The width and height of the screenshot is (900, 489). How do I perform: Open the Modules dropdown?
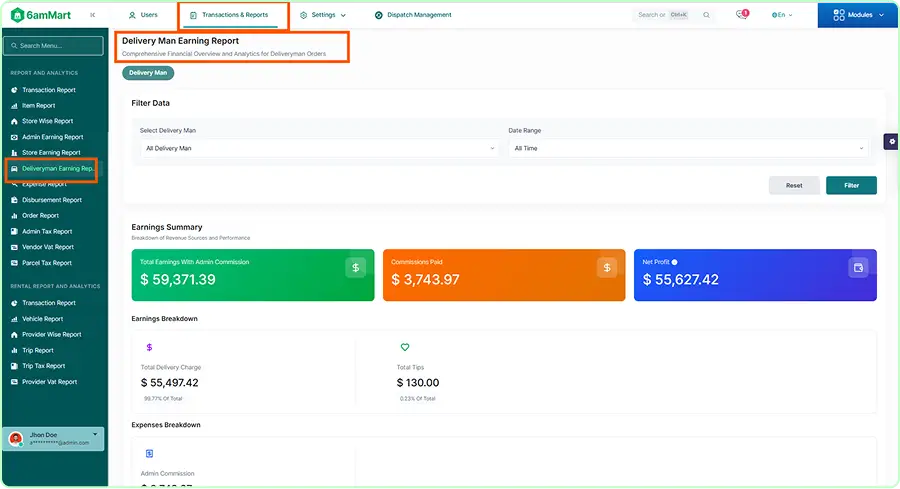pos(858,15)
